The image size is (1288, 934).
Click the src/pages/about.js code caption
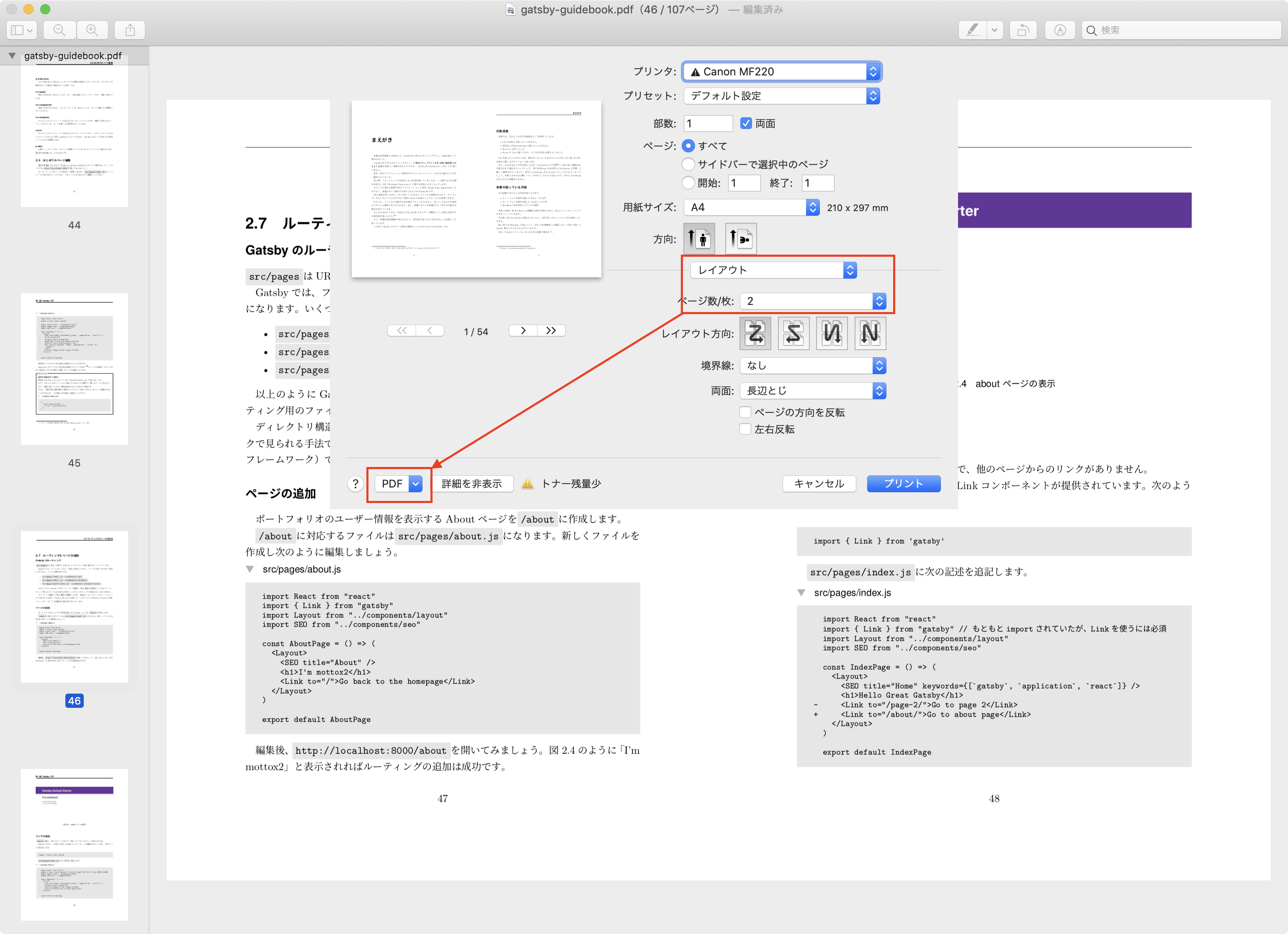tap(301, 569)
